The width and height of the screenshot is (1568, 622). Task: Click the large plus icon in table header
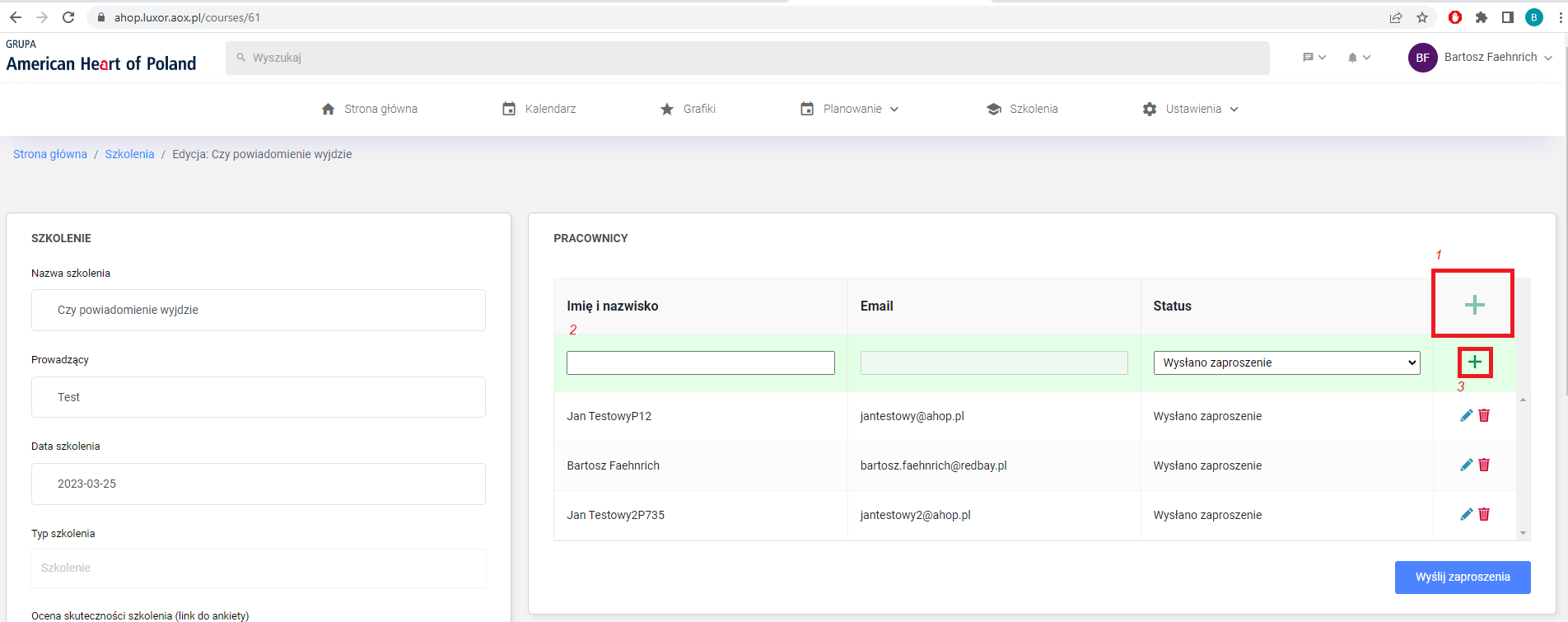1474,306
